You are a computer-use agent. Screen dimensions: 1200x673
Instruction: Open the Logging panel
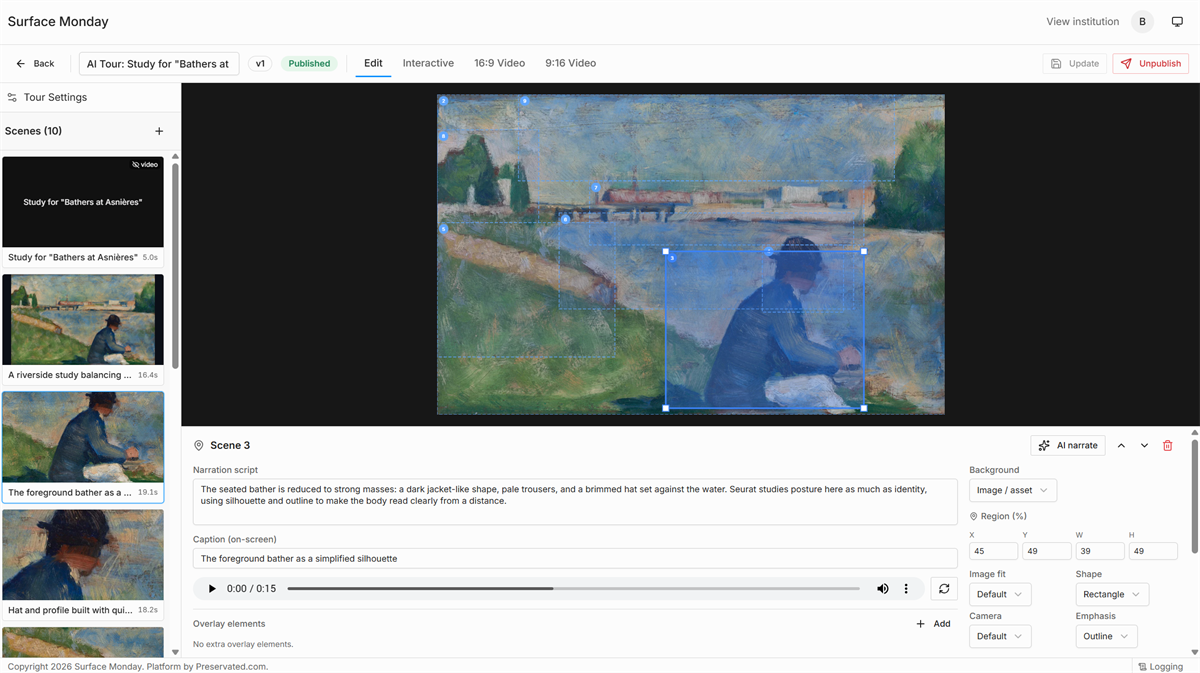1160,666
